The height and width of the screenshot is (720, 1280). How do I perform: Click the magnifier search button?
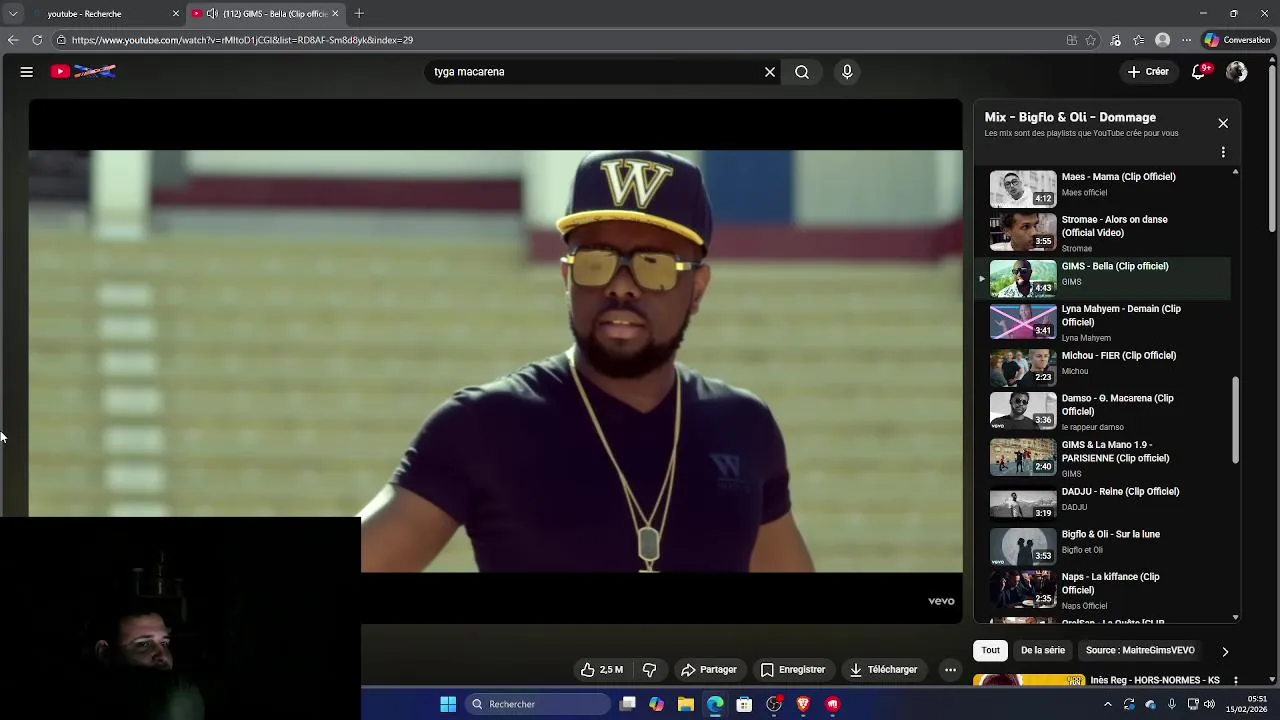coord(802,72)
